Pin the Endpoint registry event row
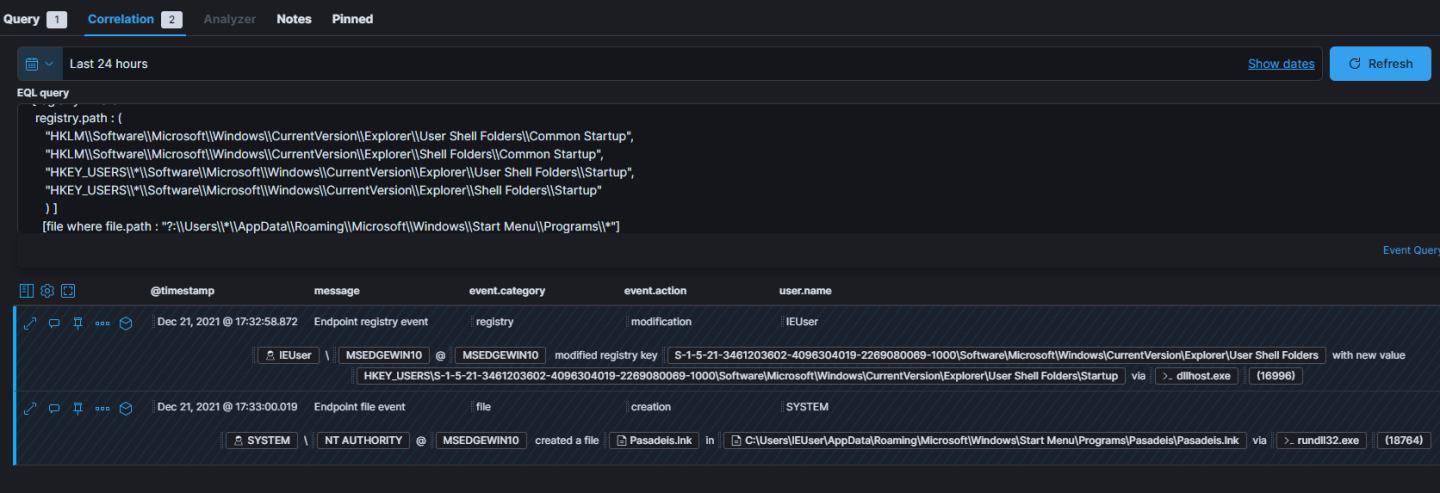 78,322
